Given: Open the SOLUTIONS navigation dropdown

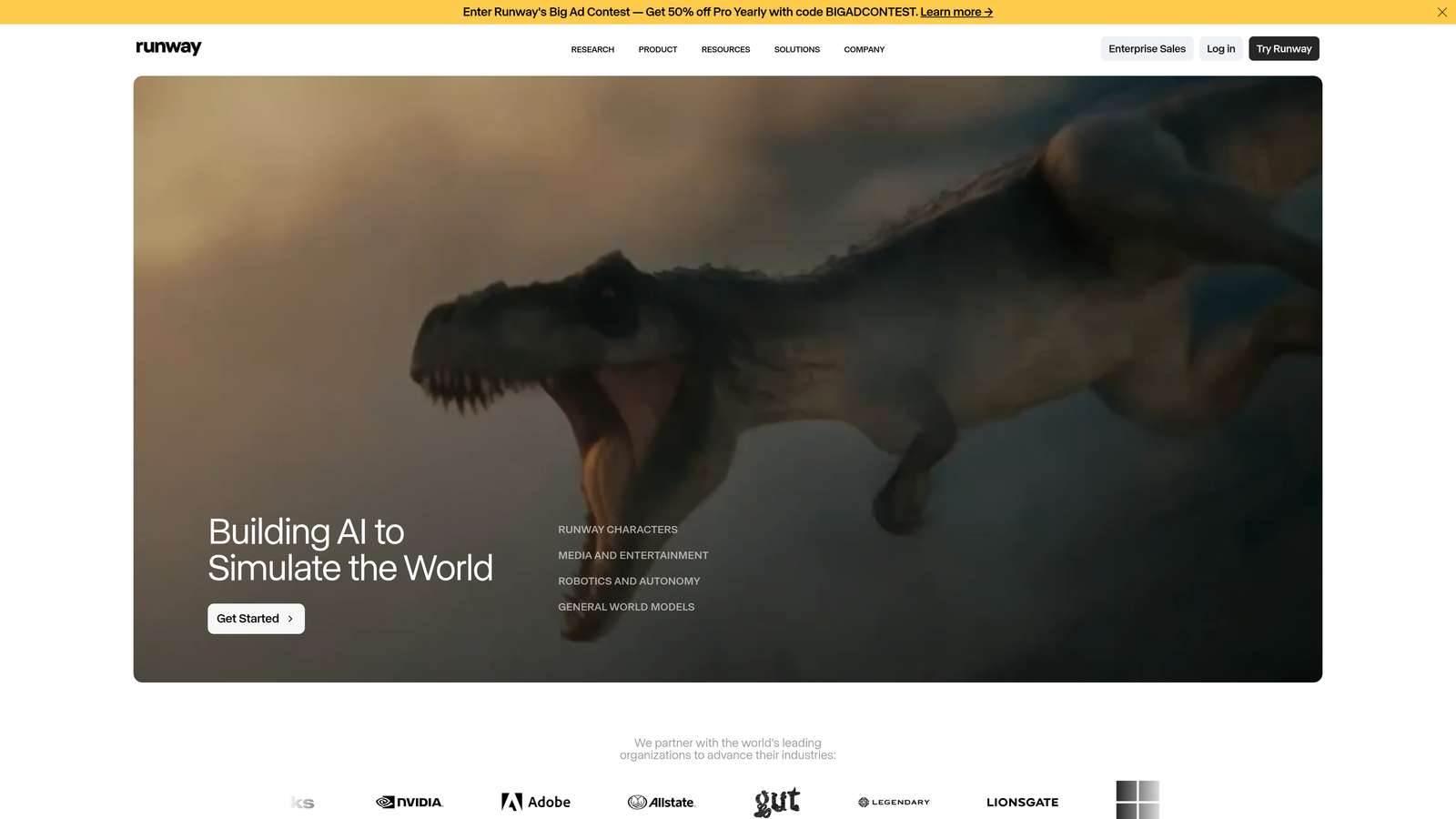Looking at the screenshot, I should [796, 49].
